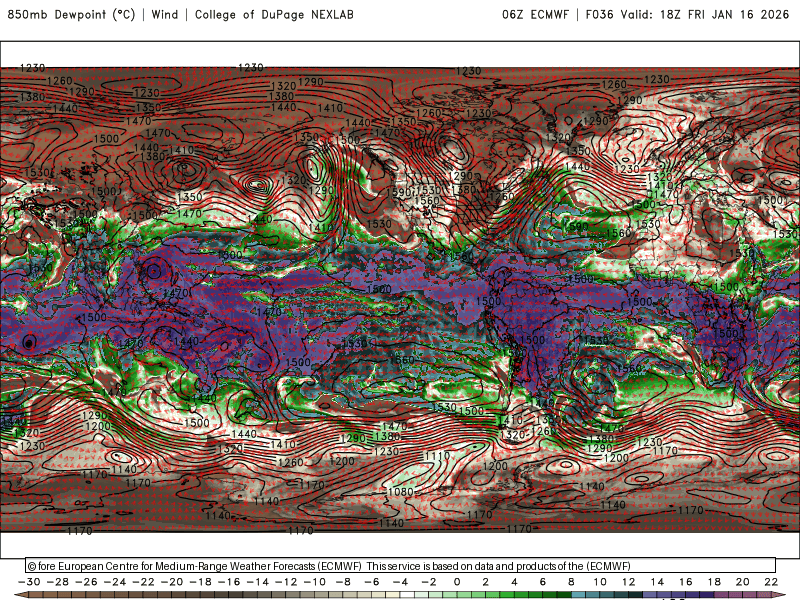
Task: Click the legend value '-20'
Action: pos(172,582)
